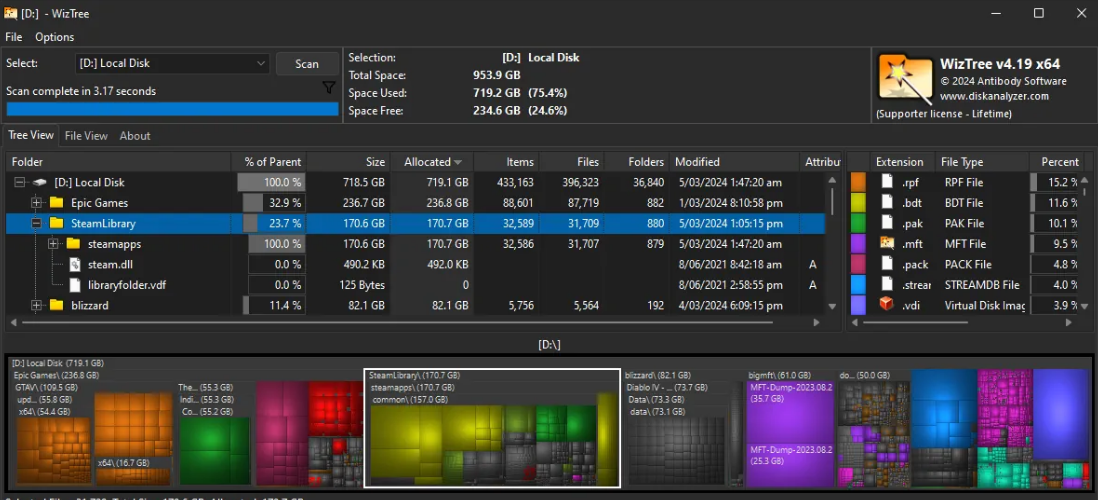The image size is (1098, 500).
Task: Open the About tab
Action: tap(134, 136)
